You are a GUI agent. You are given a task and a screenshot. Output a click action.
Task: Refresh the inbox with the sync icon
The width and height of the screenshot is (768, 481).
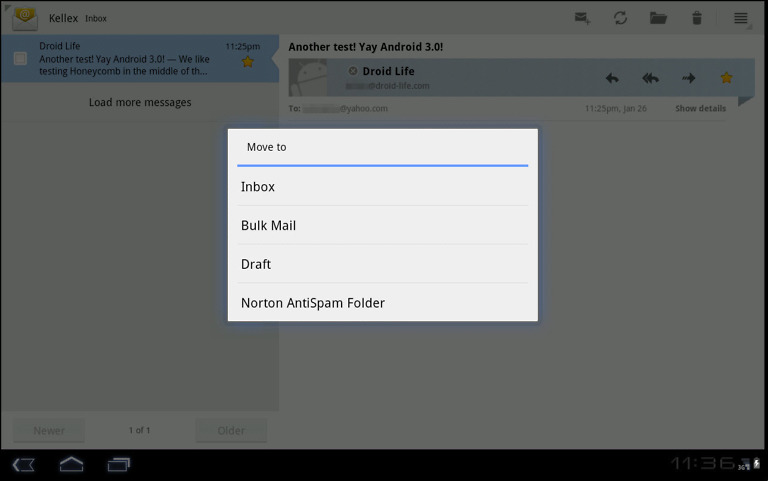(x=620, y=18)
